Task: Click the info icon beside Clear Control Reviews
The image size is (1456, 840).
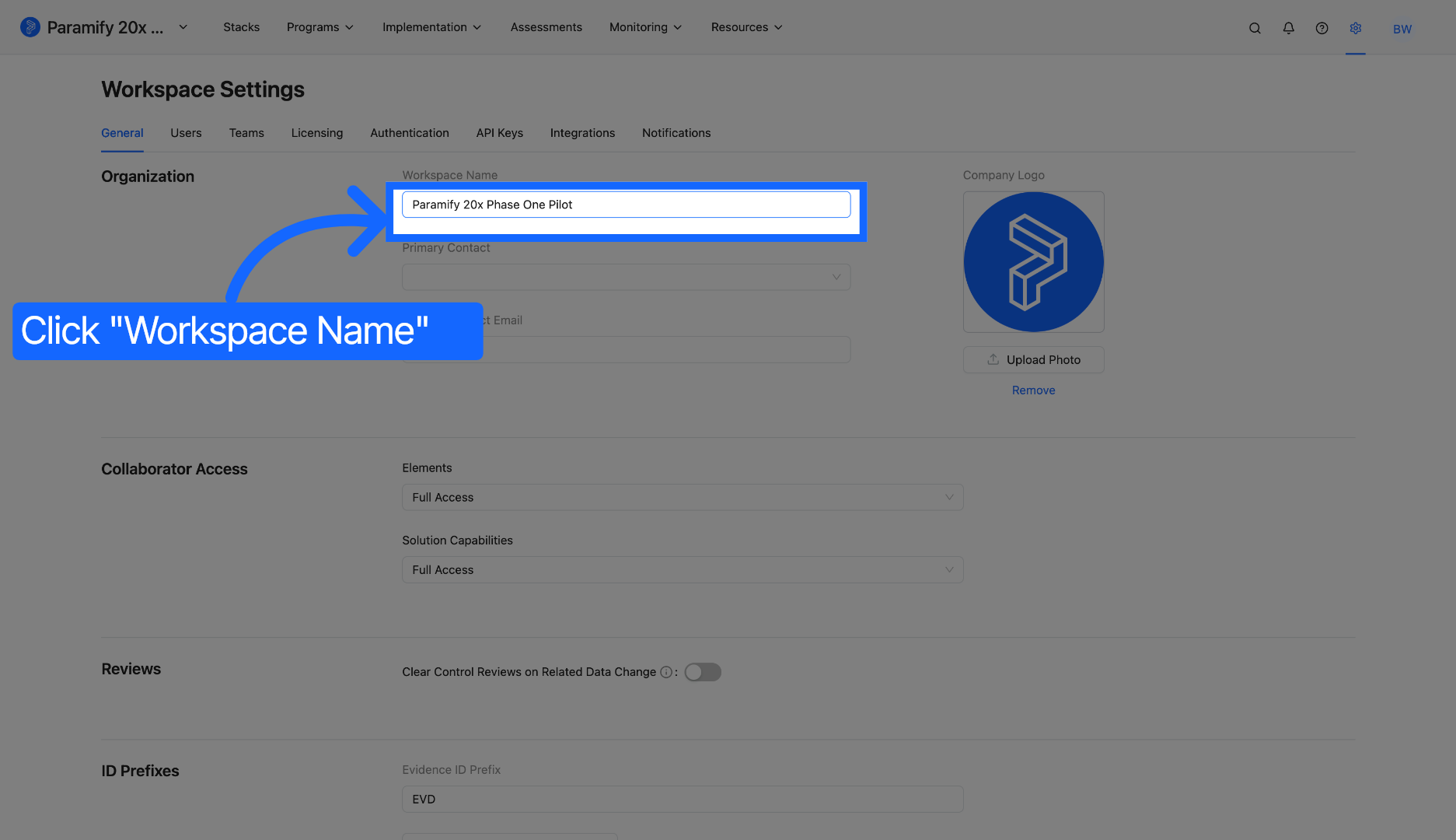Action: (666, 672)
